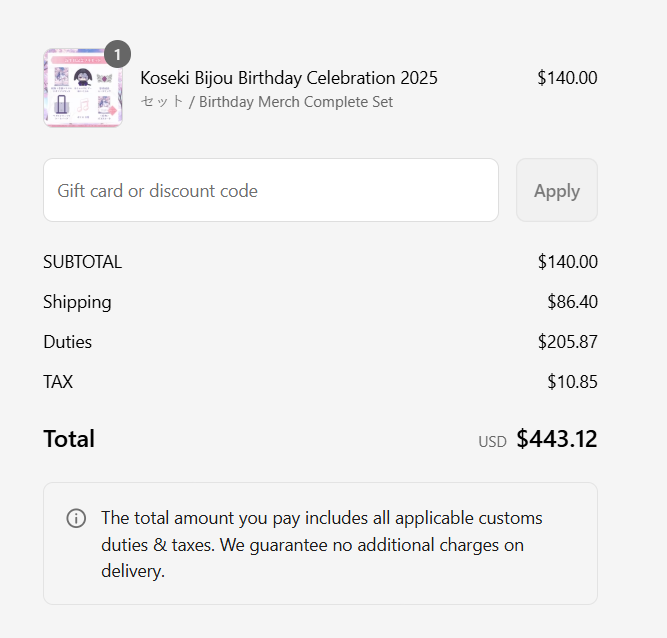Focus the gift card or discount code field
The width and height of the screenshot is (667, 638).
tap(271, 190)
